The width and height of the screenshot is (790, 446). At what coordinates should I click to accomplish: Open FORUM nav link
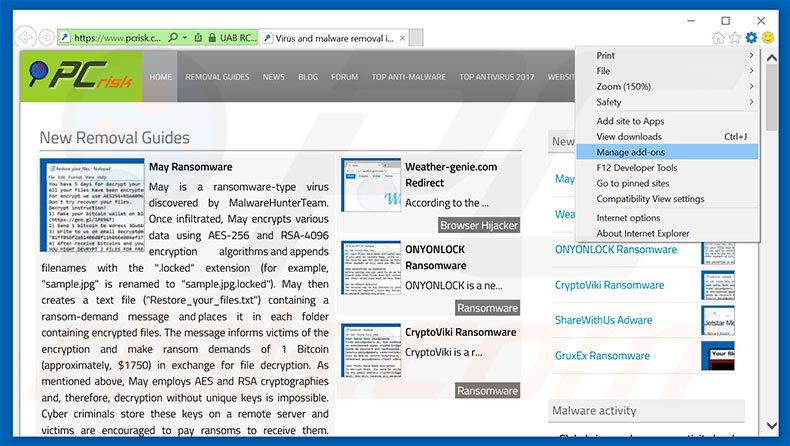345,77
